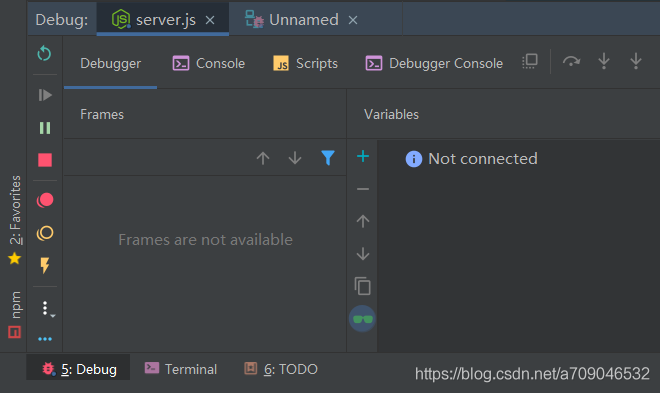The width and height of the screenshot is (660, 393).
Task: Click the Rerun server.js icon
Action: [44, 54]
